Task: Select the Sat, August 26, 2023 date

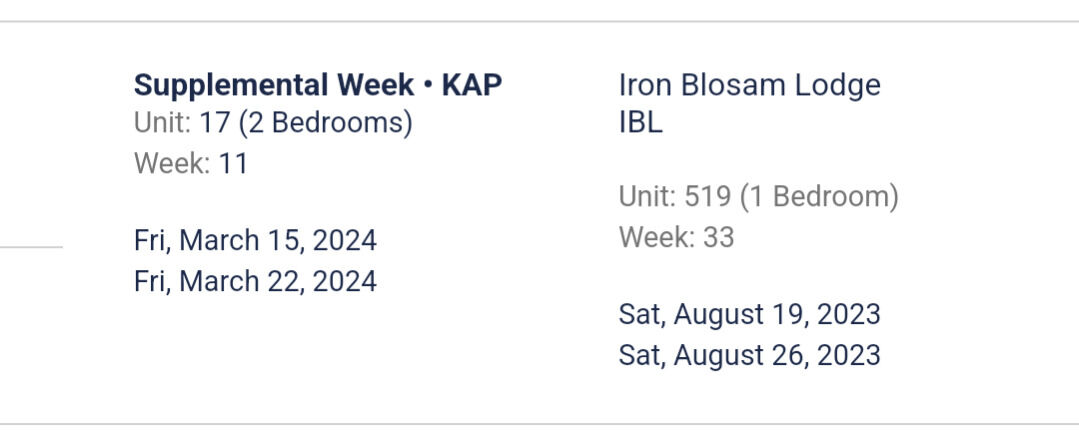Action: click(749, 355)
